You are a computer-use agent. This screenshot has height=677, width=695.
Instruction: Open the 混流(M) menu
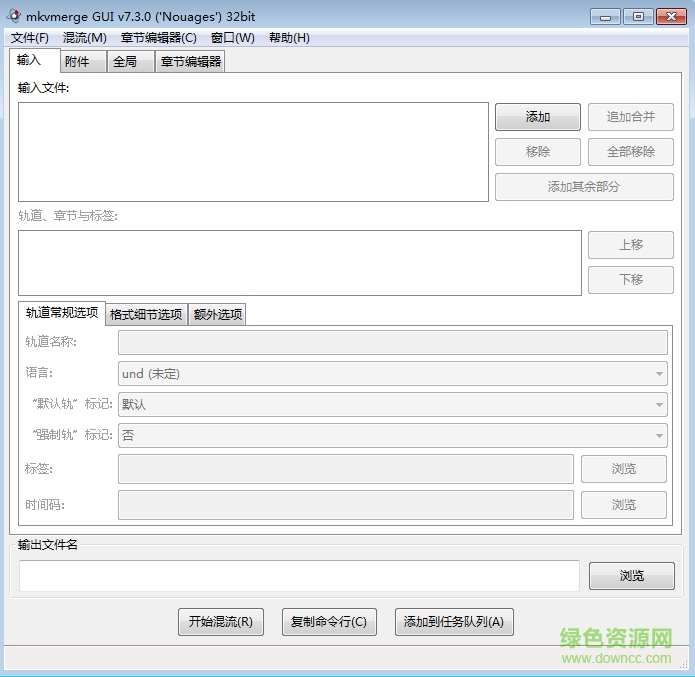[84, 38]
